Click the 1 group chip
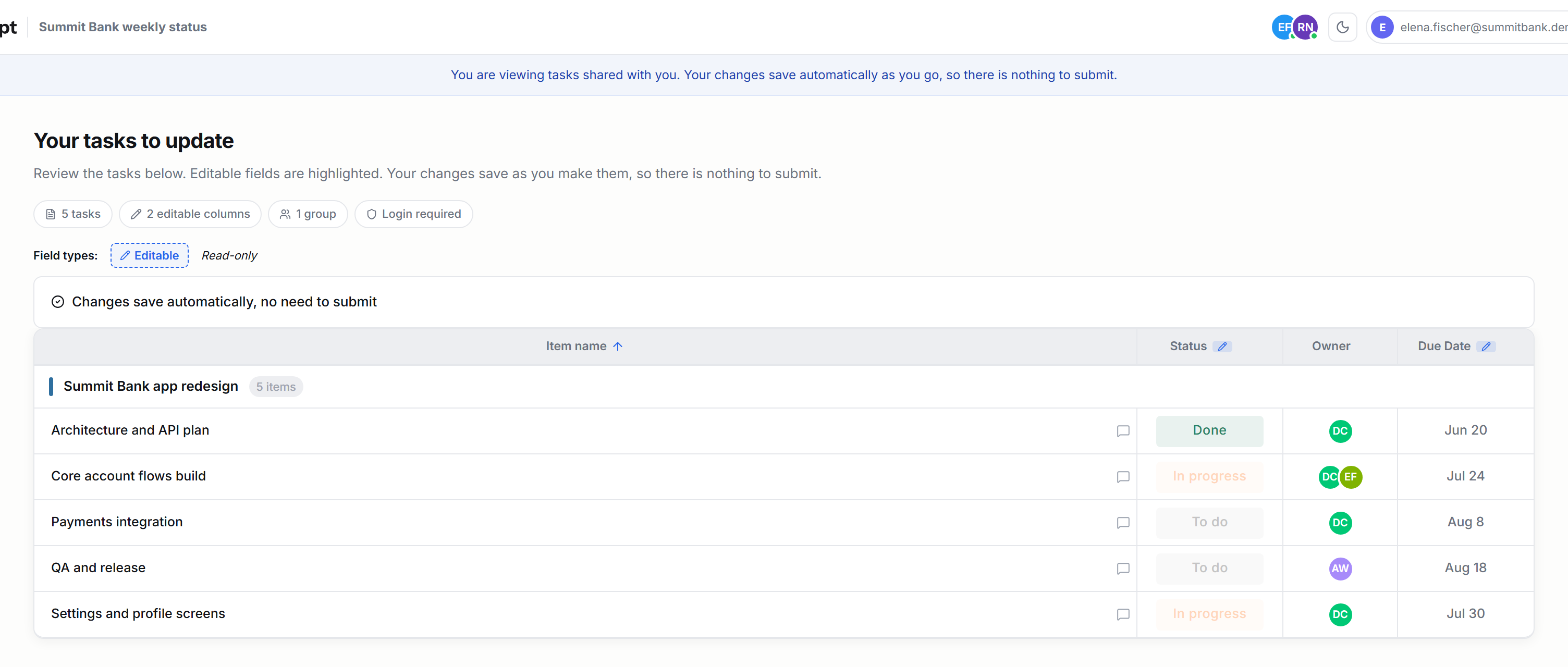 pyautogui.click(x=308, y=214)
